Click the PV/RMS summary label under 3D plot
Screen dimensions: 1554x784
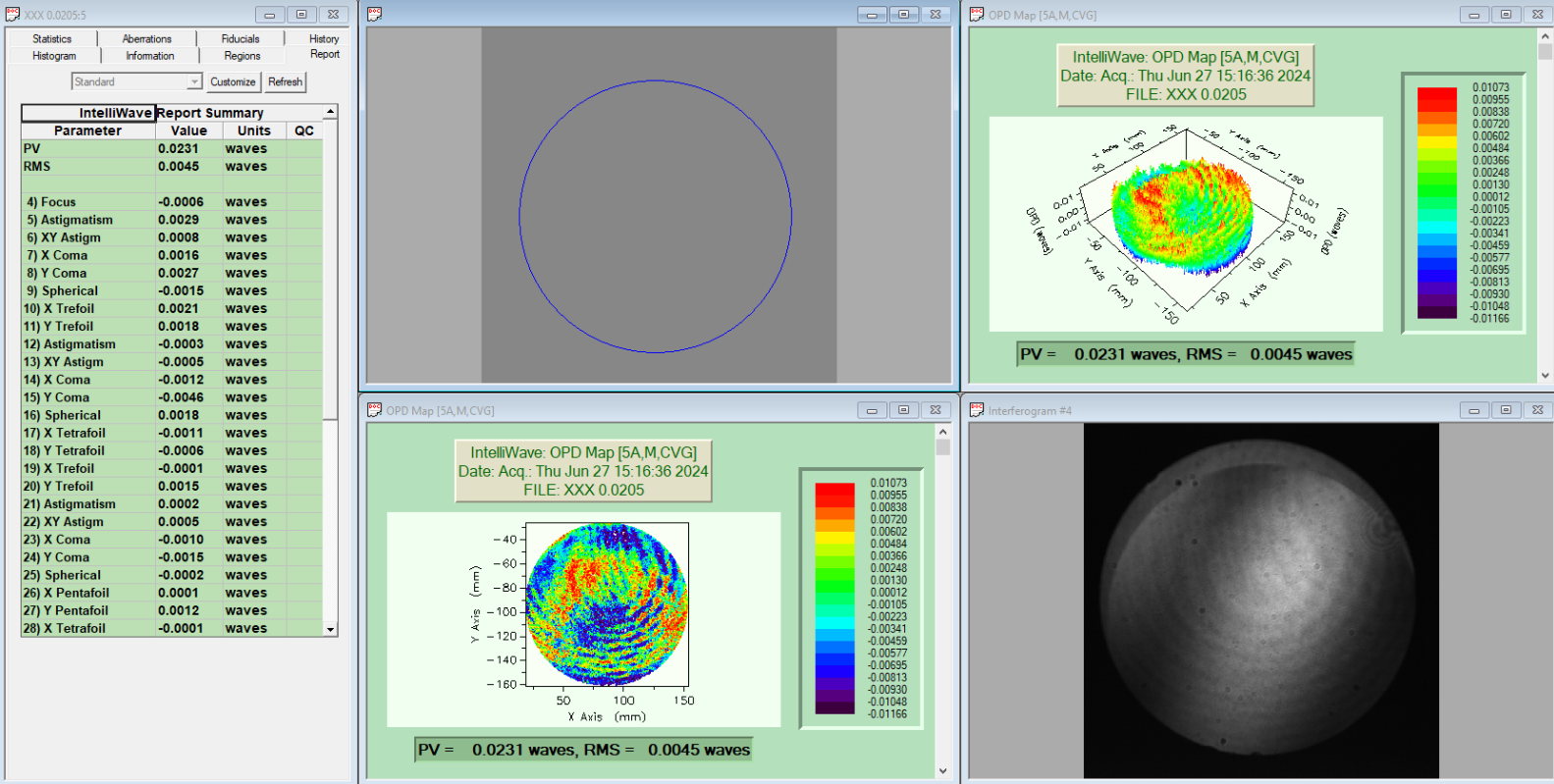[1186, 354]
